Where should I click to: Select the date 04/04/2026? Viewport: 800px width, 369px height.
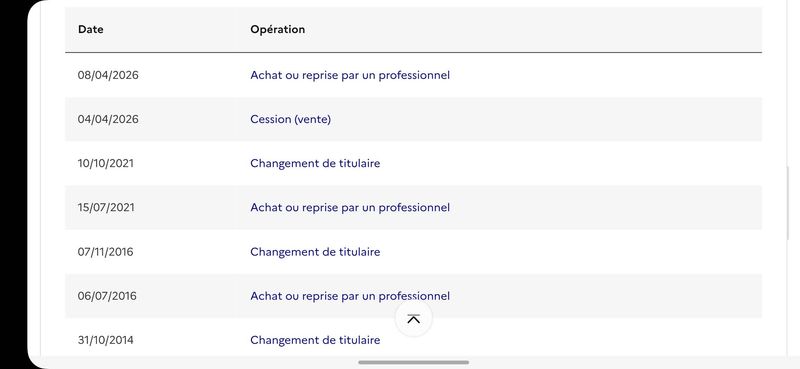[x=108, y=119]
